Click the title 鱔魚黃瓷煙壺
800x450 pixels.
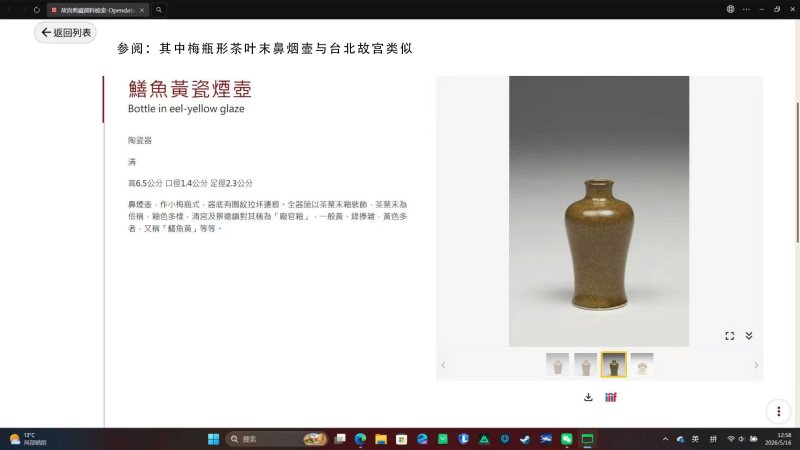(190, 89)
